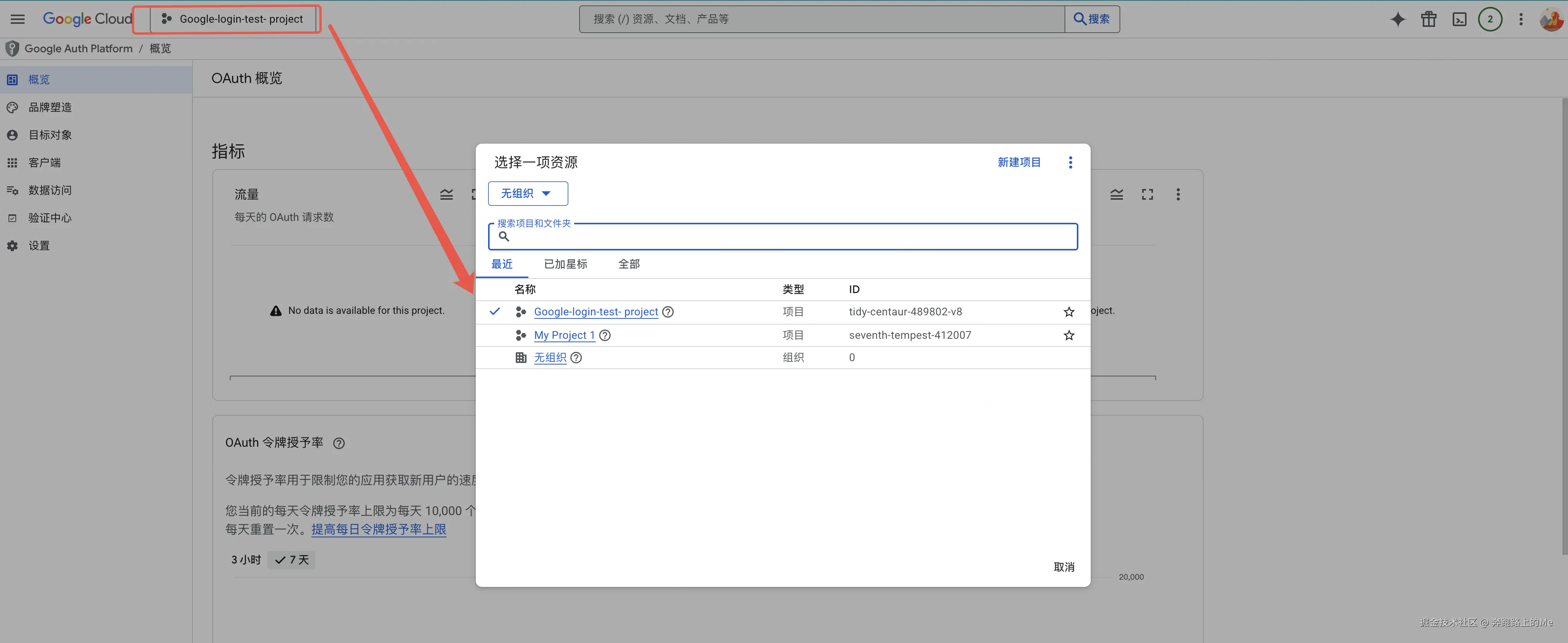This screenshot has height=643, width=1568.
Task: Switch to the 已加星标 tab
Action: point(565,264)
